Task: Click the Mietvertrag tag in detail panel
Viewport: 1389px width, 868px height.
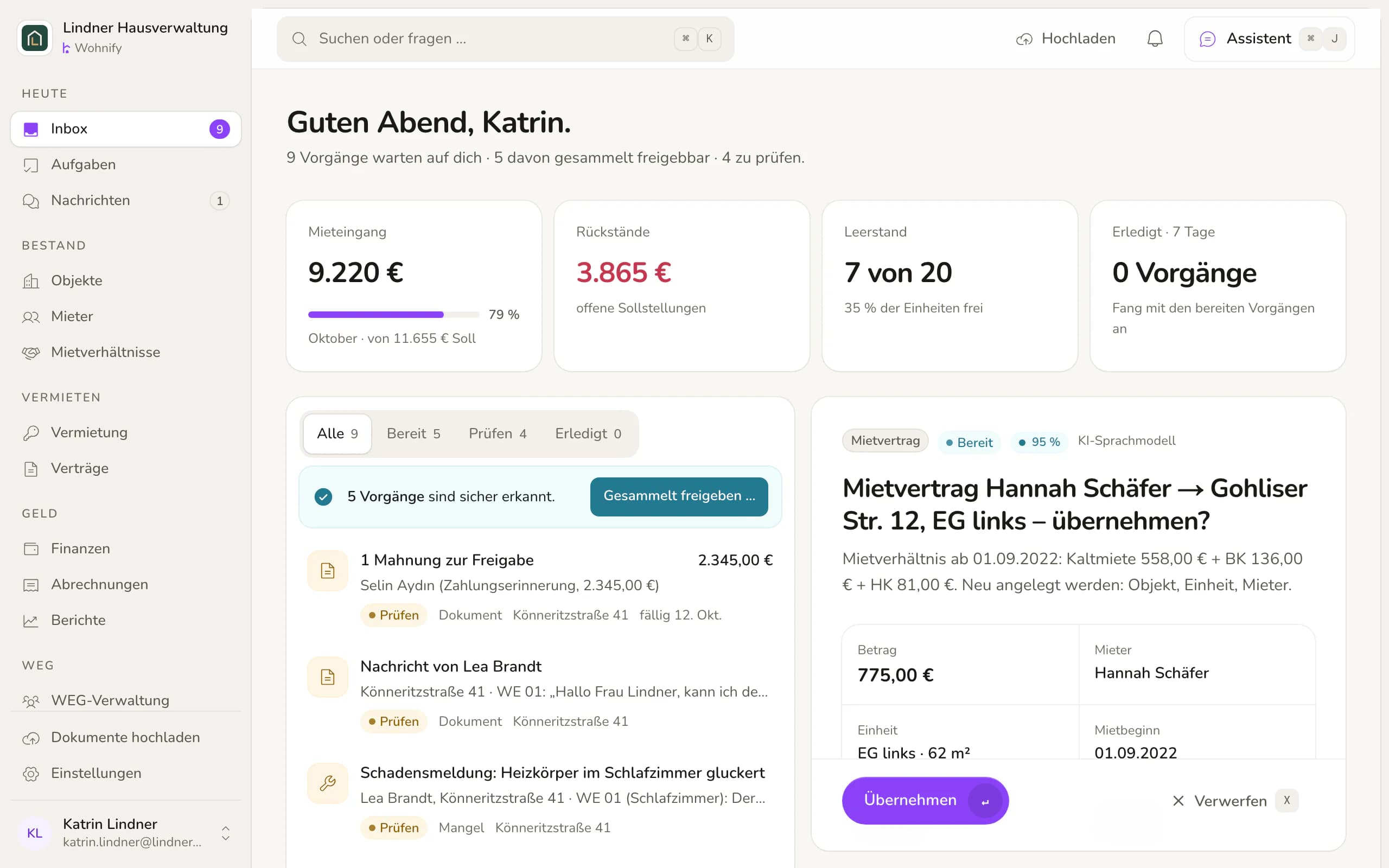Action: (x=885, y=441)
